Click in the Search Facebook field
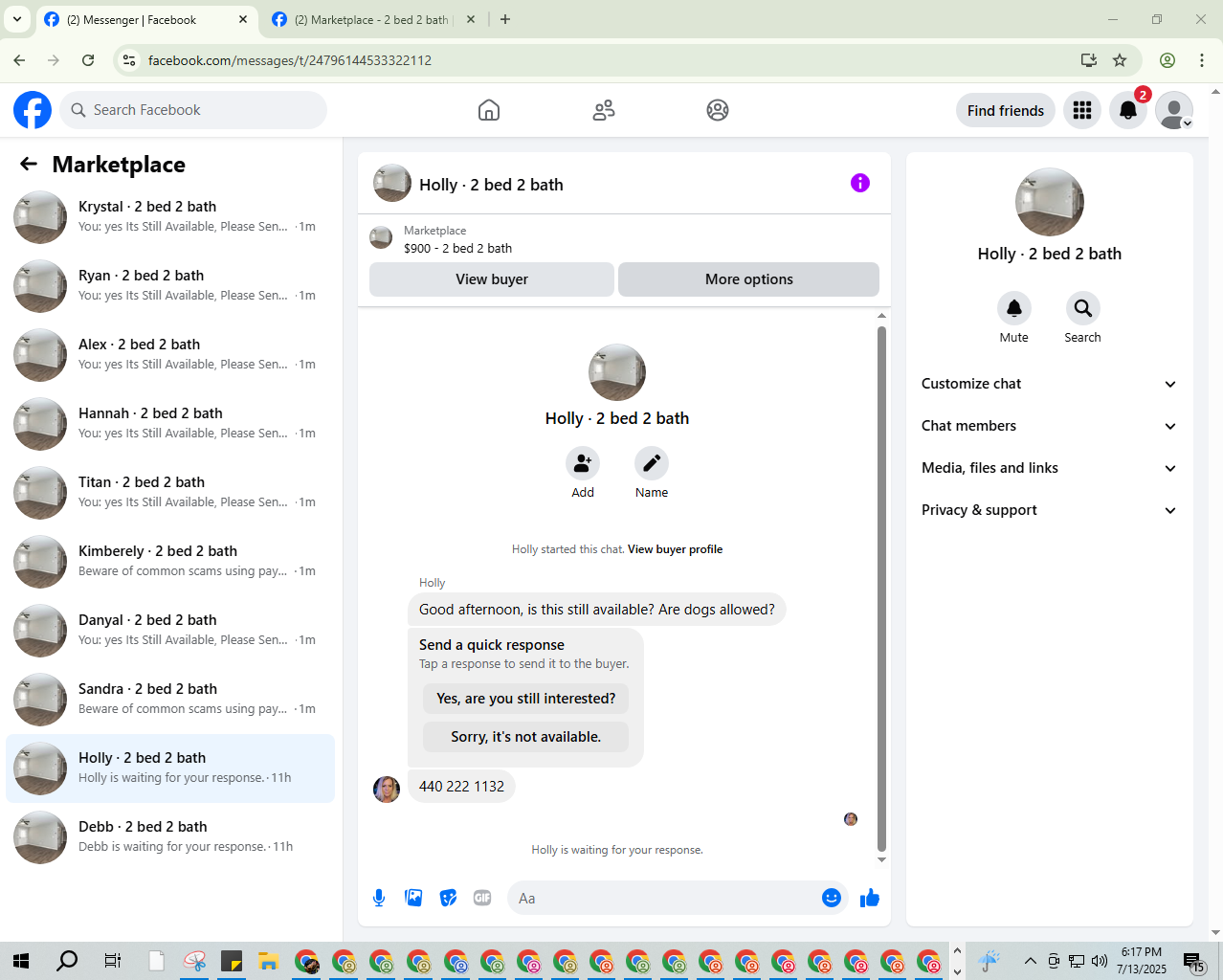The image size is (1223, 980). pyautogui.click(x=193, y=110)
